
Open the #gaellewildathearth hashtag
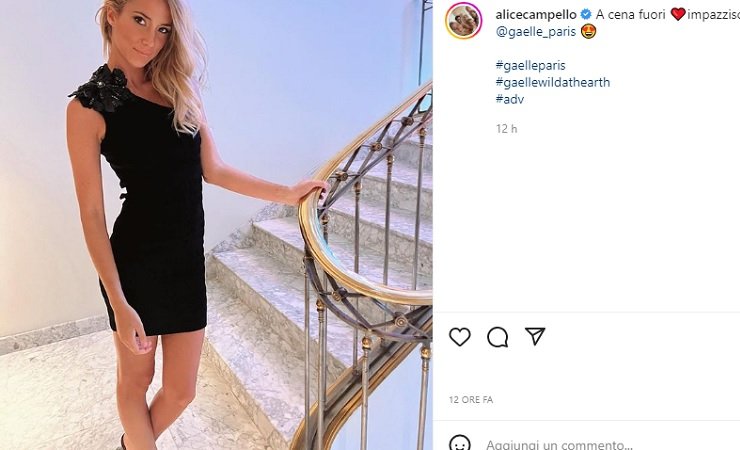pyautogui.click(x=553, y=82)
